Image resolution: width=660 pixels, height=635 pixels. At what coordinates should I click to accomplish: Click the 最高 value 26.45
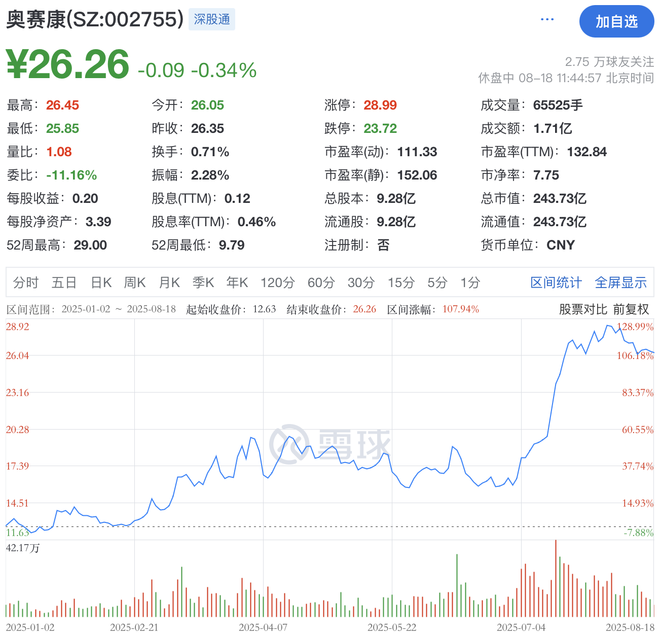[x=62, y=105]
